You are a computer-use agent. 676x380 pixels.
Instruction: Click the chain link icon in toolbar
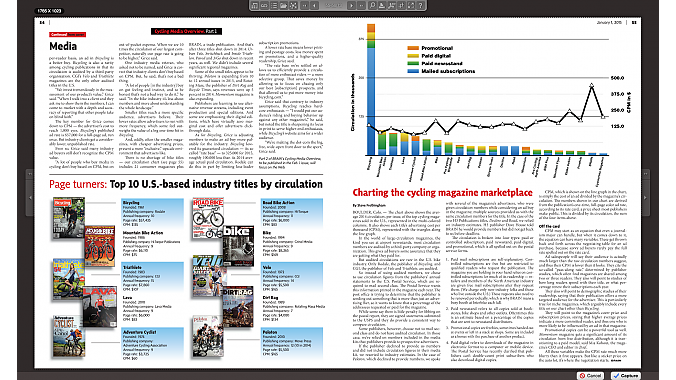click(264, 6)
